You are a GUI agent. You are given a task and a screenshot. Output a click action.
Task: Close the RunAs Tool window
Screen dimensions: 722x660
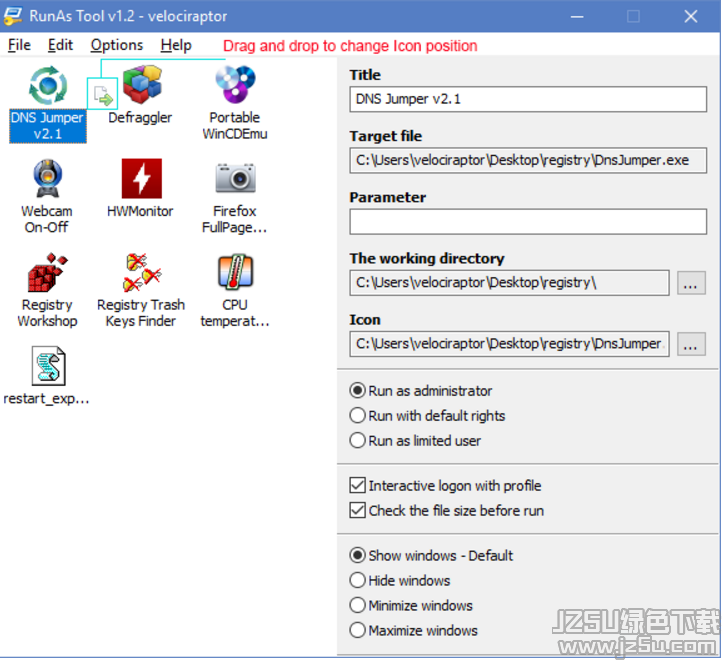coord(691,17)
